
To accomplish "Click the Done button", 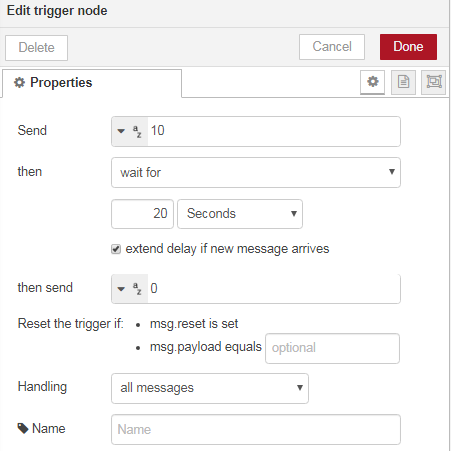I will coord(408,47).
